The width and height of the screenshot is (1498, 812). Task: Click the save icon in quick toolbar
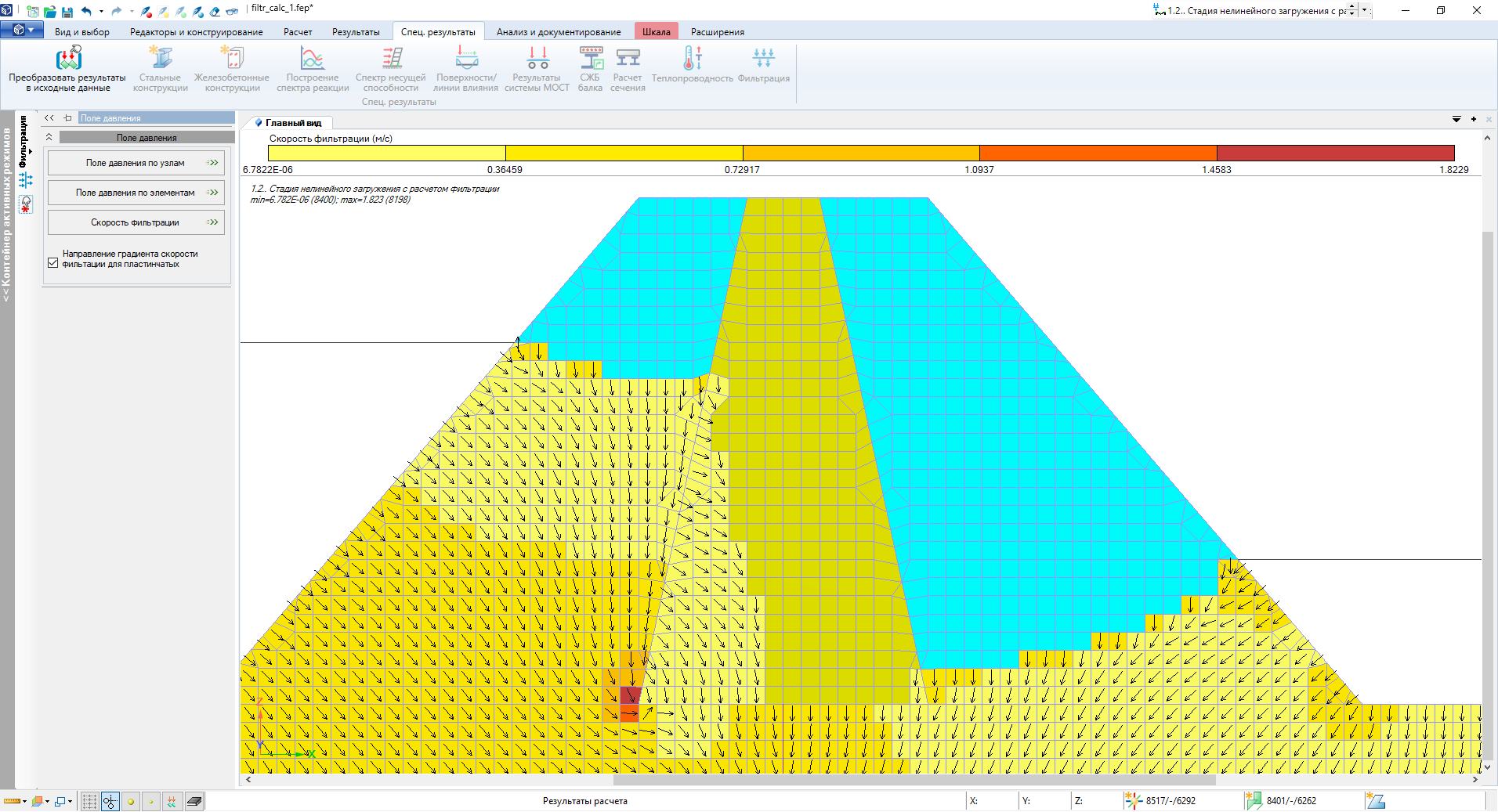coord(67,12)
